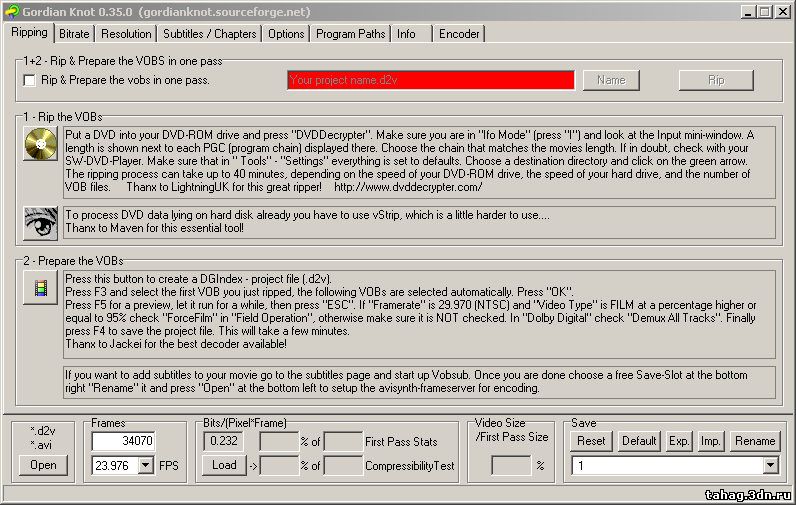Expand the FPS dropdown showing 23.976
The image size is (796, 505).
[145, 465]
